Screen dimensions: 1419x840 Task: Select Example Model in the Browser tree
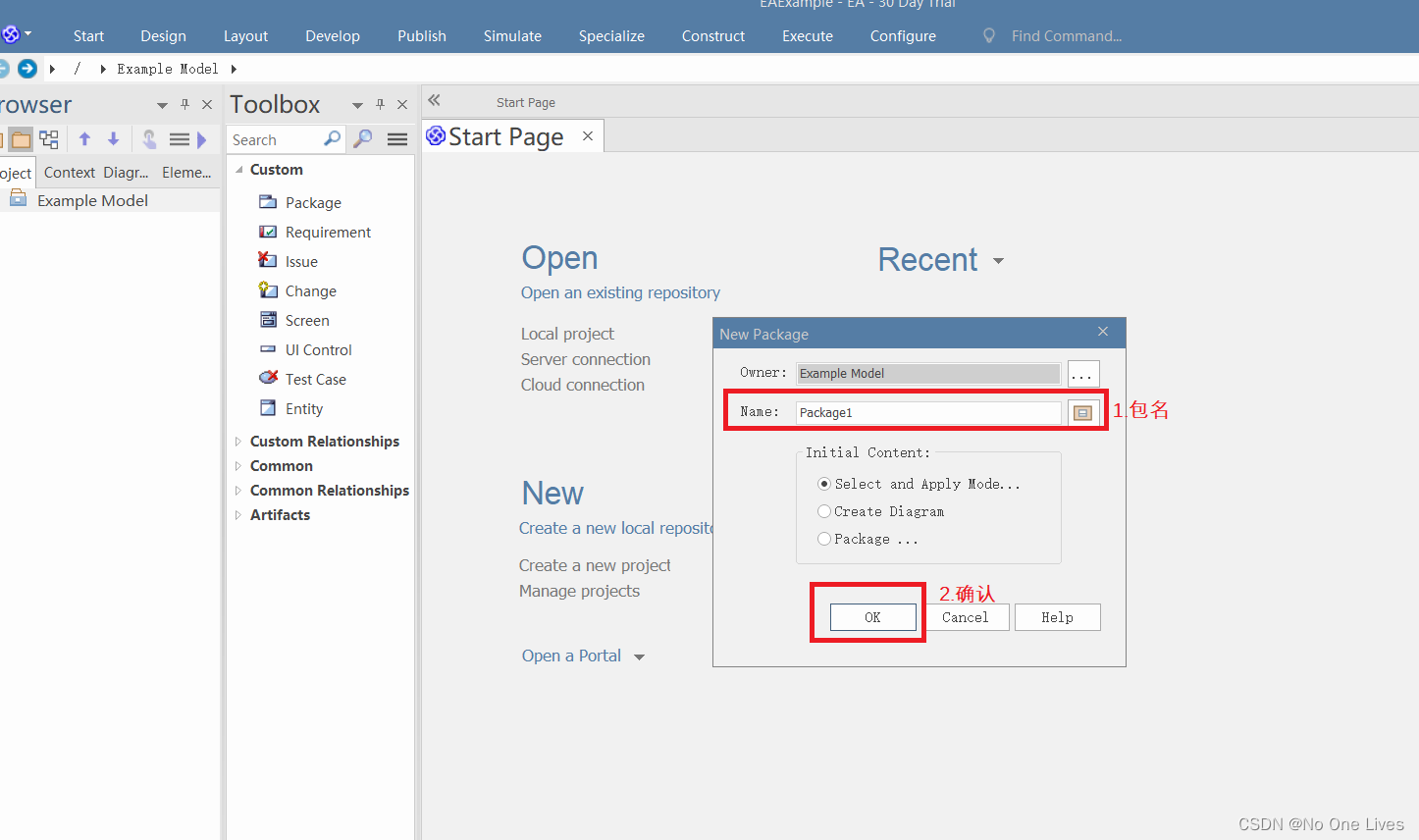pyautogui.click(x=92, y=200)
